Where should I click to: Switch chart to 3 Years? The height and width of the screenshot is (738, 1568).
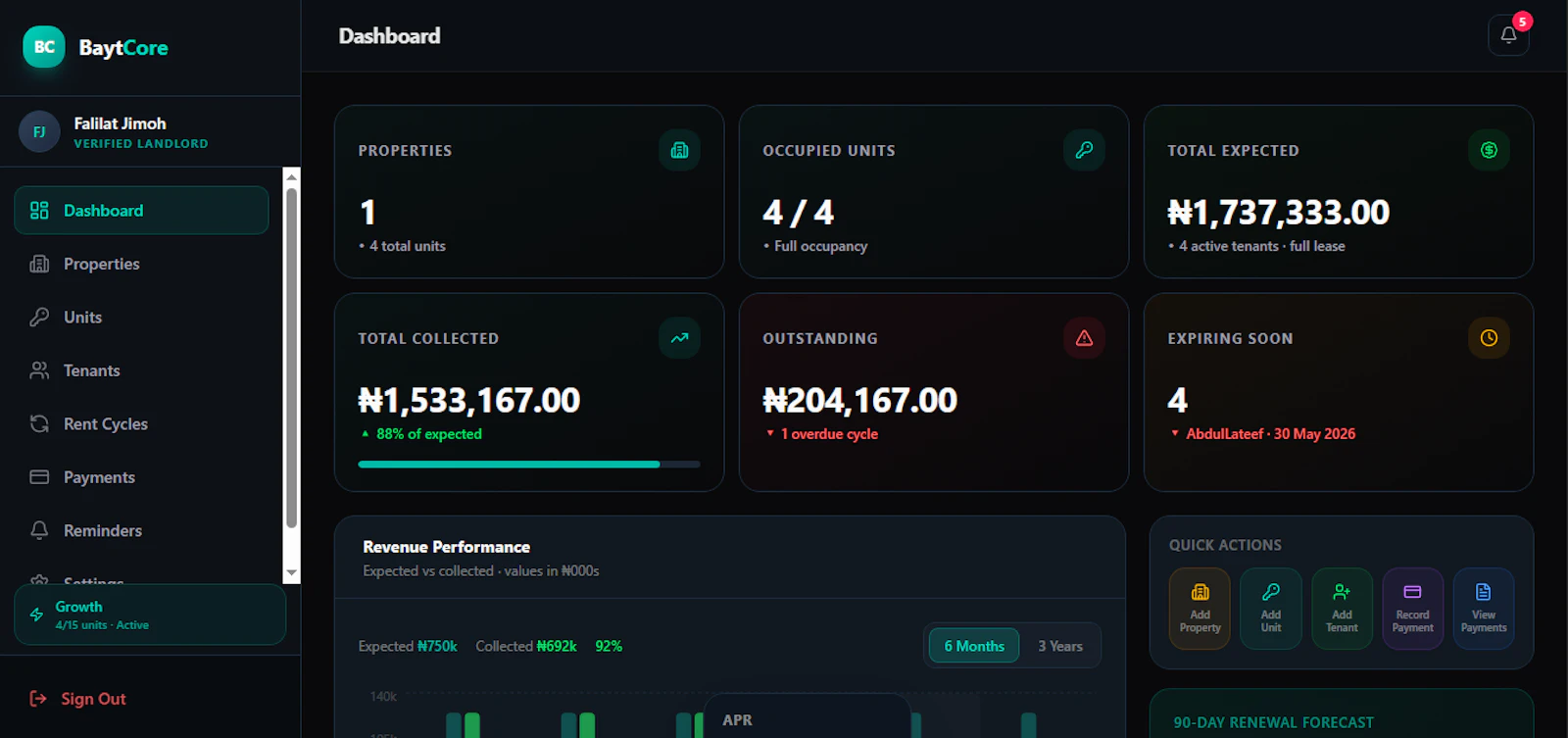click(x=1060, y=646)
